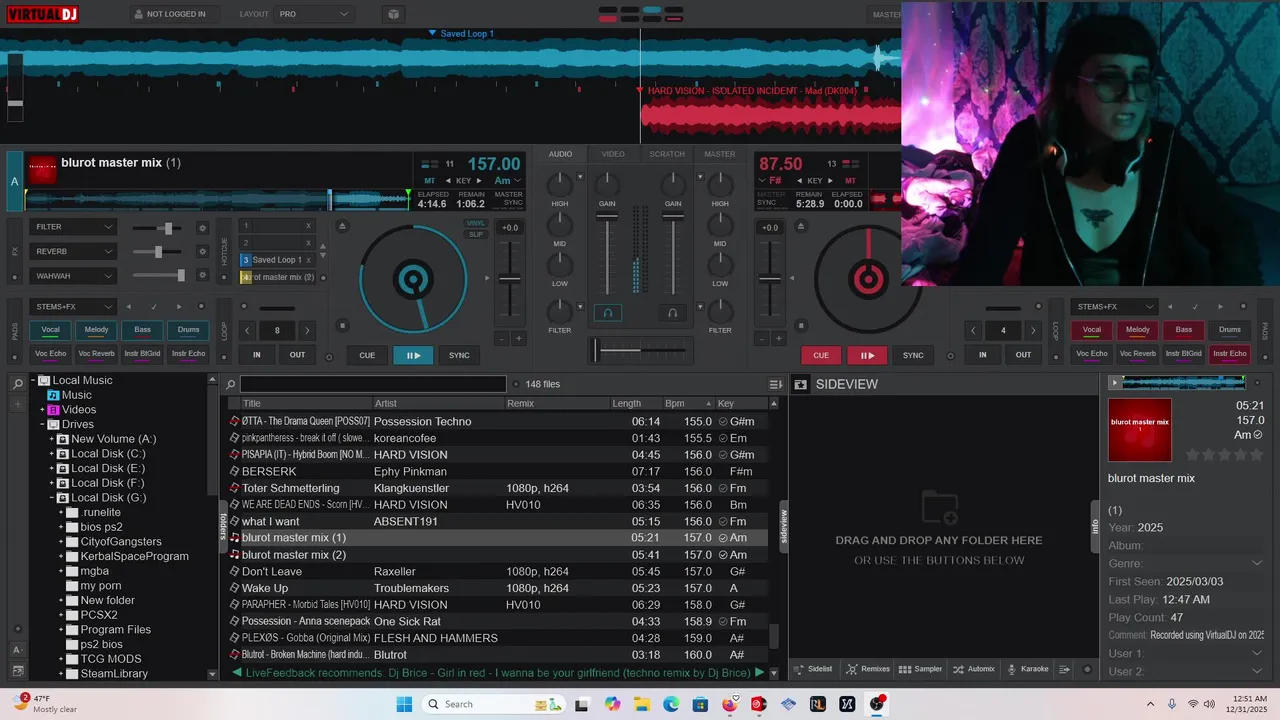The height and width of the screenshot is (720, 1280).
Task: Open Genre dropdown in info panel
Action: click(x=1257, y=564)
